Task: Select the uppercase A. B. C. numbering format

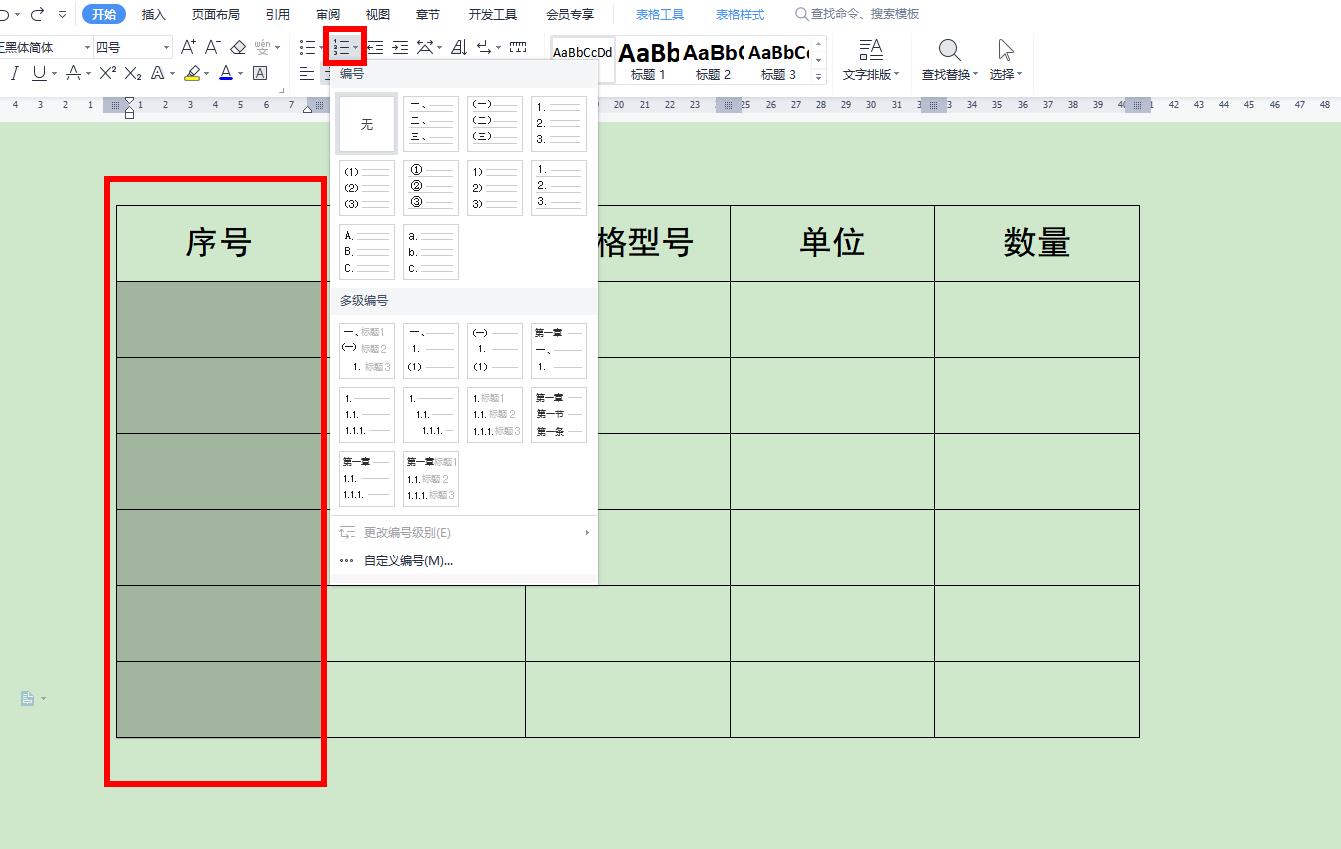Action: point(367,252)
